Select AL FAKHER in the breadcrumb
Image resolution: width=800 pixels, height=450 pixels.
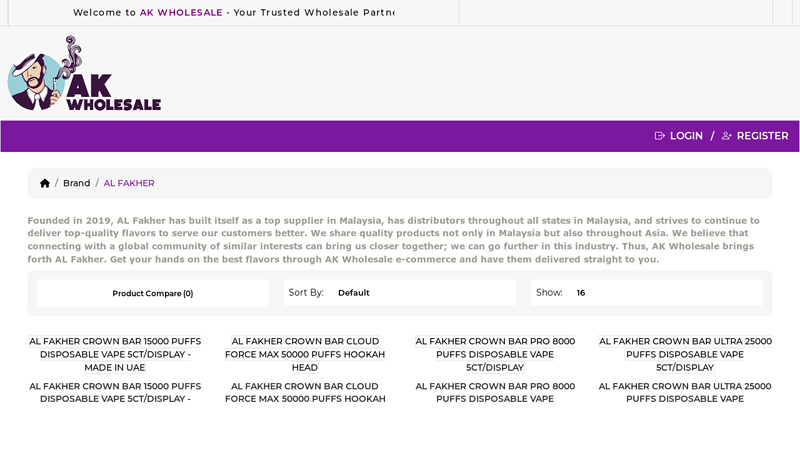(129, 183)
